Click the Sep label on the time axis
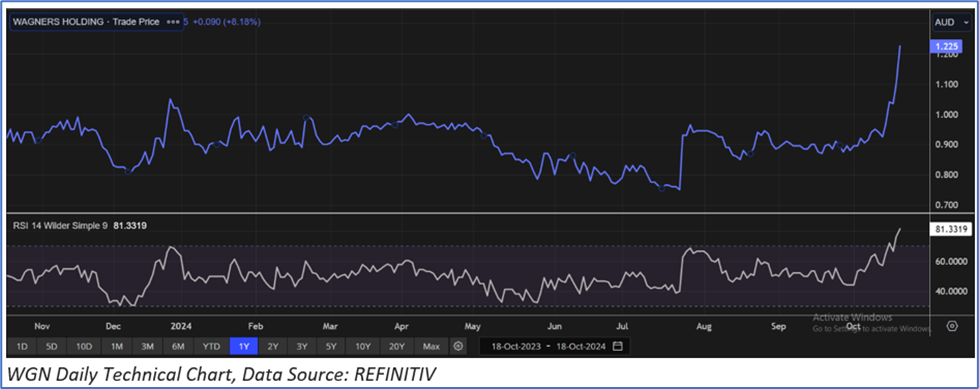Image resolution: width=979 pixels, height=389 pixels. pyautogui.click(x=778, y=326)
